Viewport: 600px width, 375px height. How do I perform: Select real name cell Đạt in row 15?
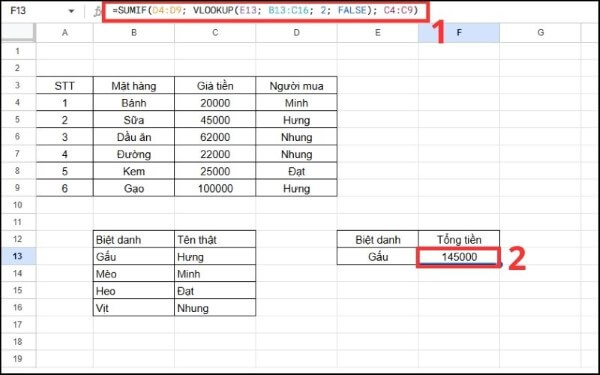point(215,291)
